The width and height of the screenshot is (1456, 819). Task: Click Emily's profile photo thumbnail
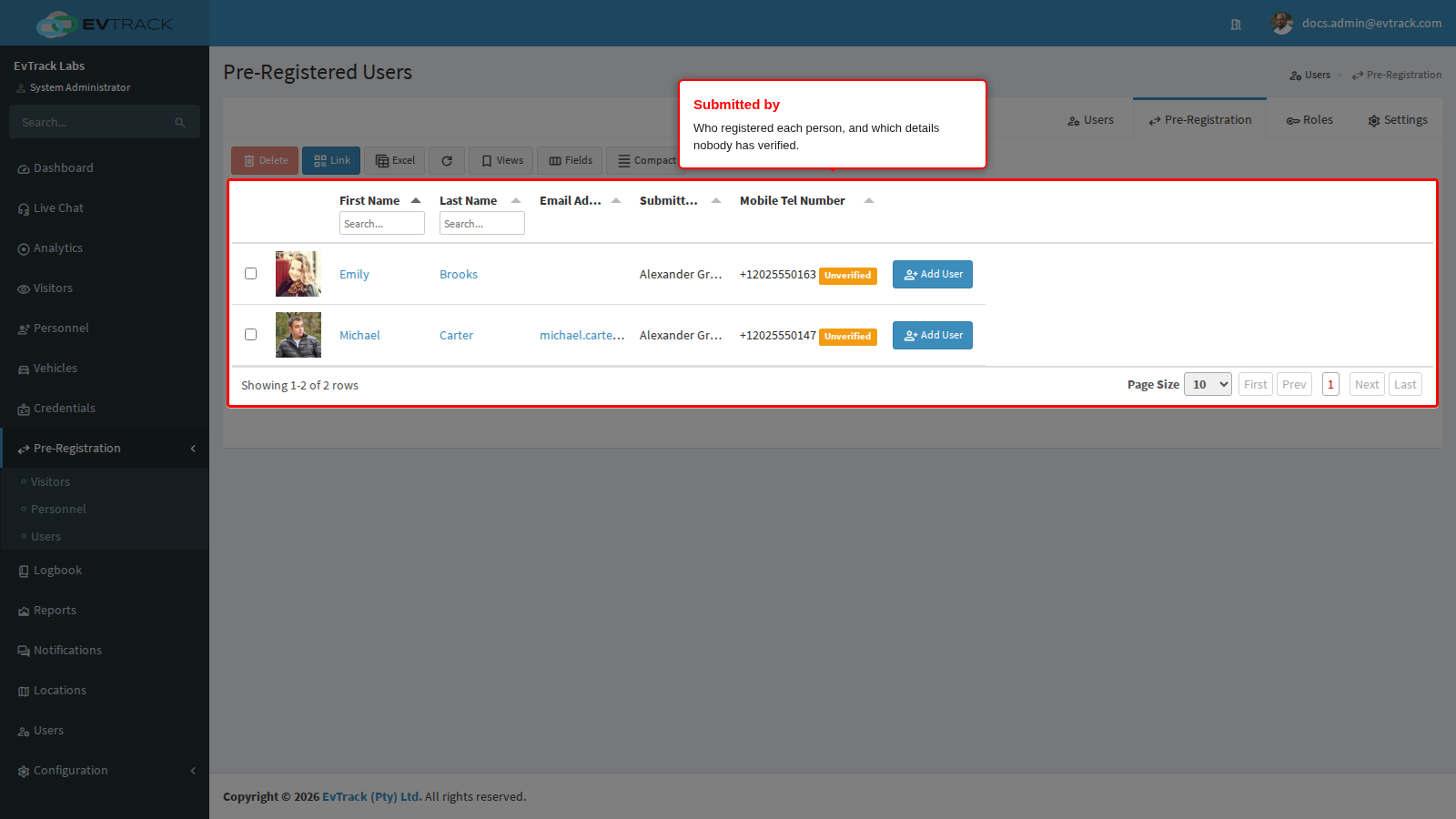[298, 274]
